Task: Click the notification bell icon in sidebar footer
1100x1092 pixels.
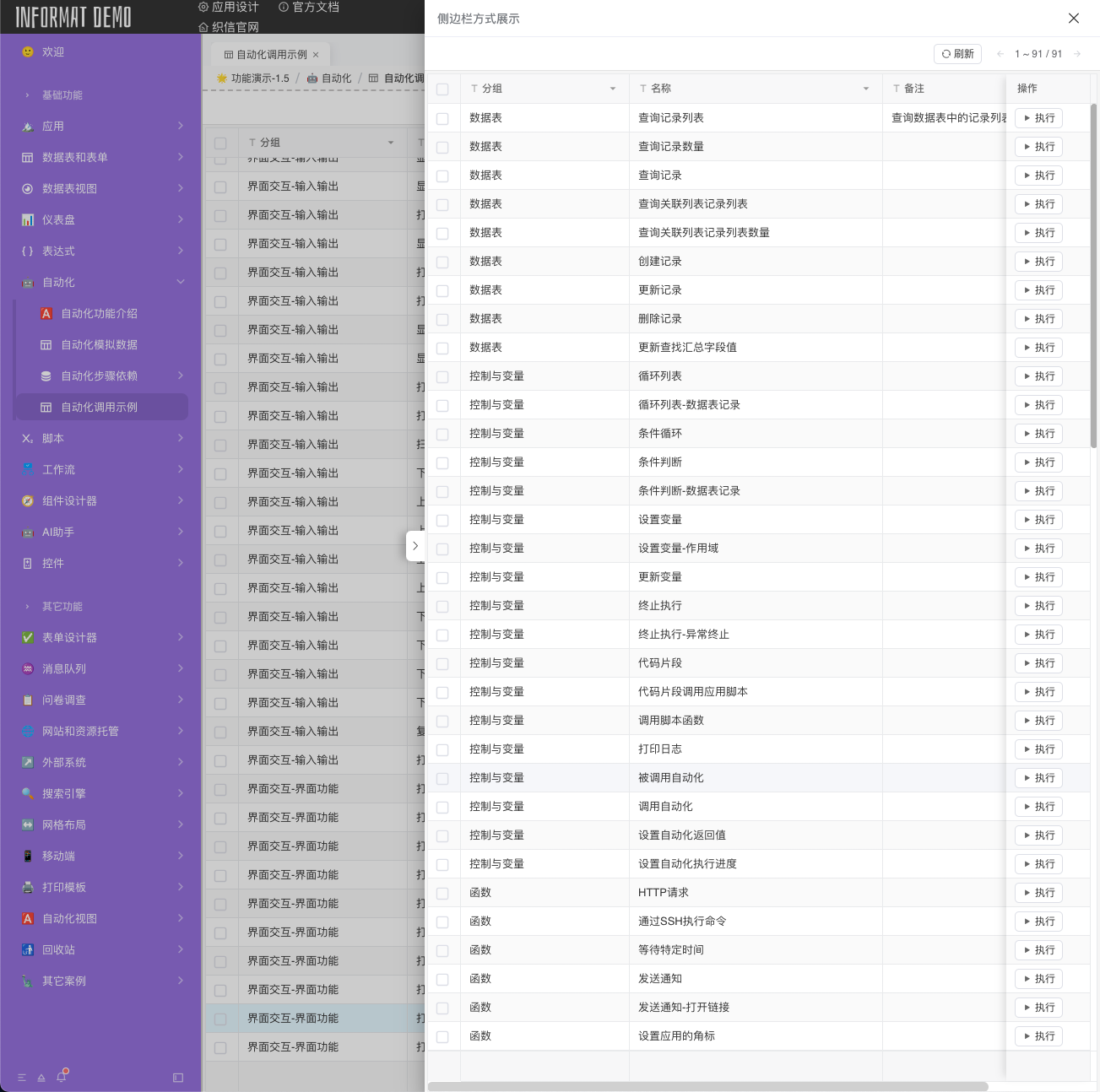Action: (61, 1077)
